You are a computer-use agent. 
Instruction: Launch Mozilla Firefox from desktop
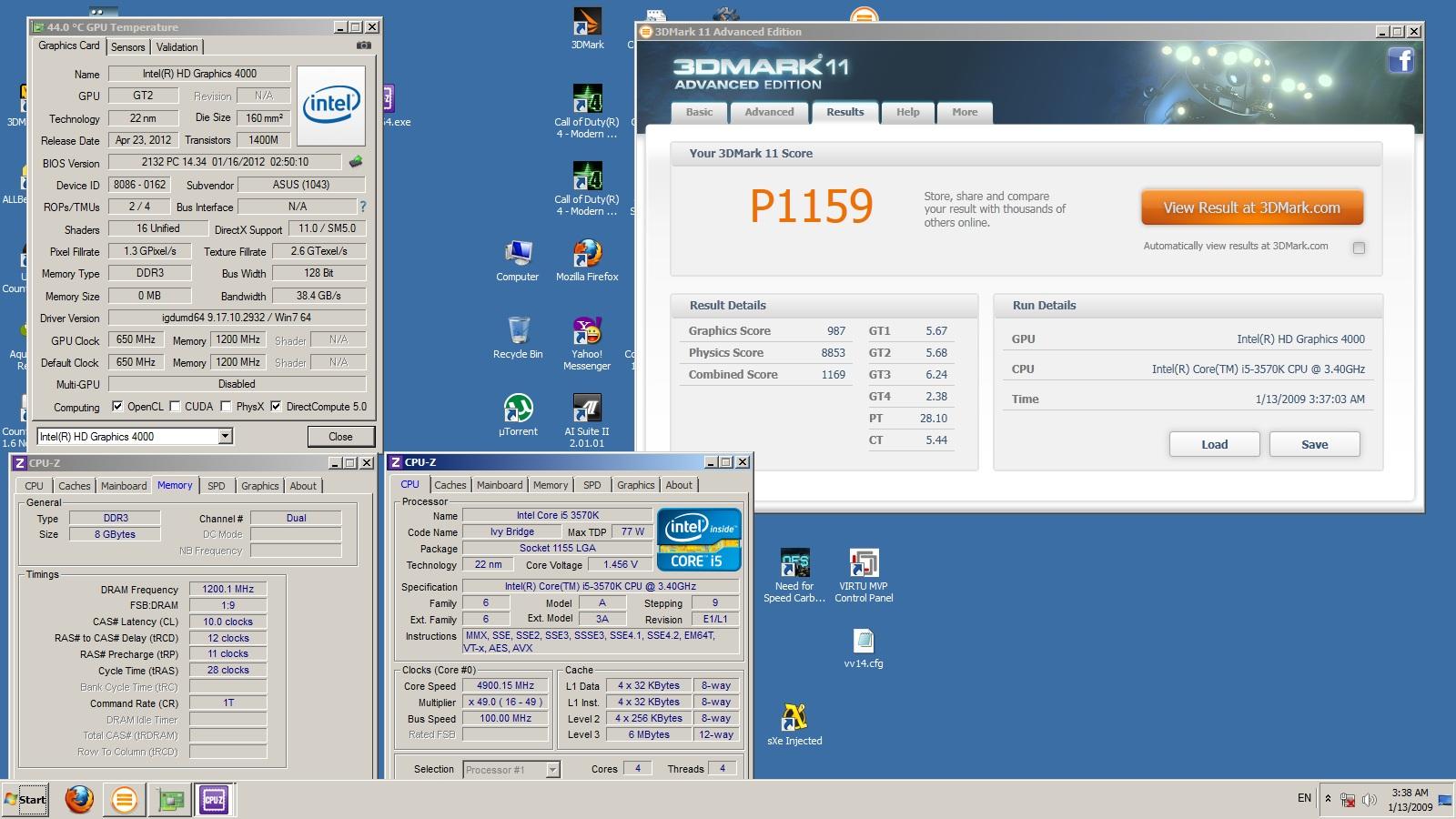(x=587, y=260)
